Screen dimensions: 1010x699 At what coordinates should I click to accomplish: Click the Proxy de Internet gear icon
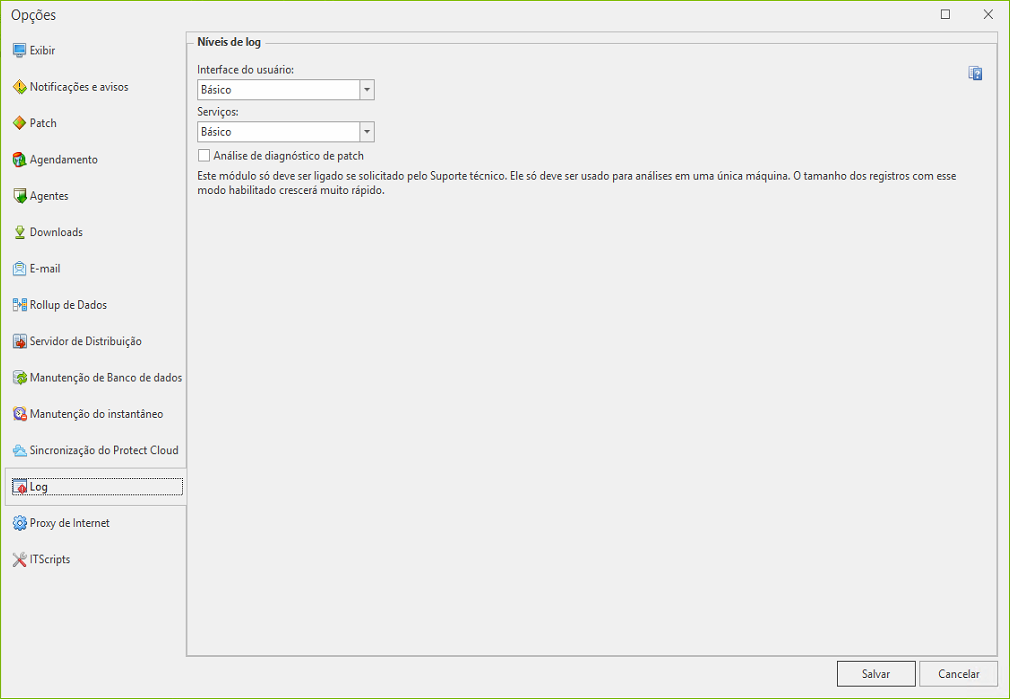(19, 523)
